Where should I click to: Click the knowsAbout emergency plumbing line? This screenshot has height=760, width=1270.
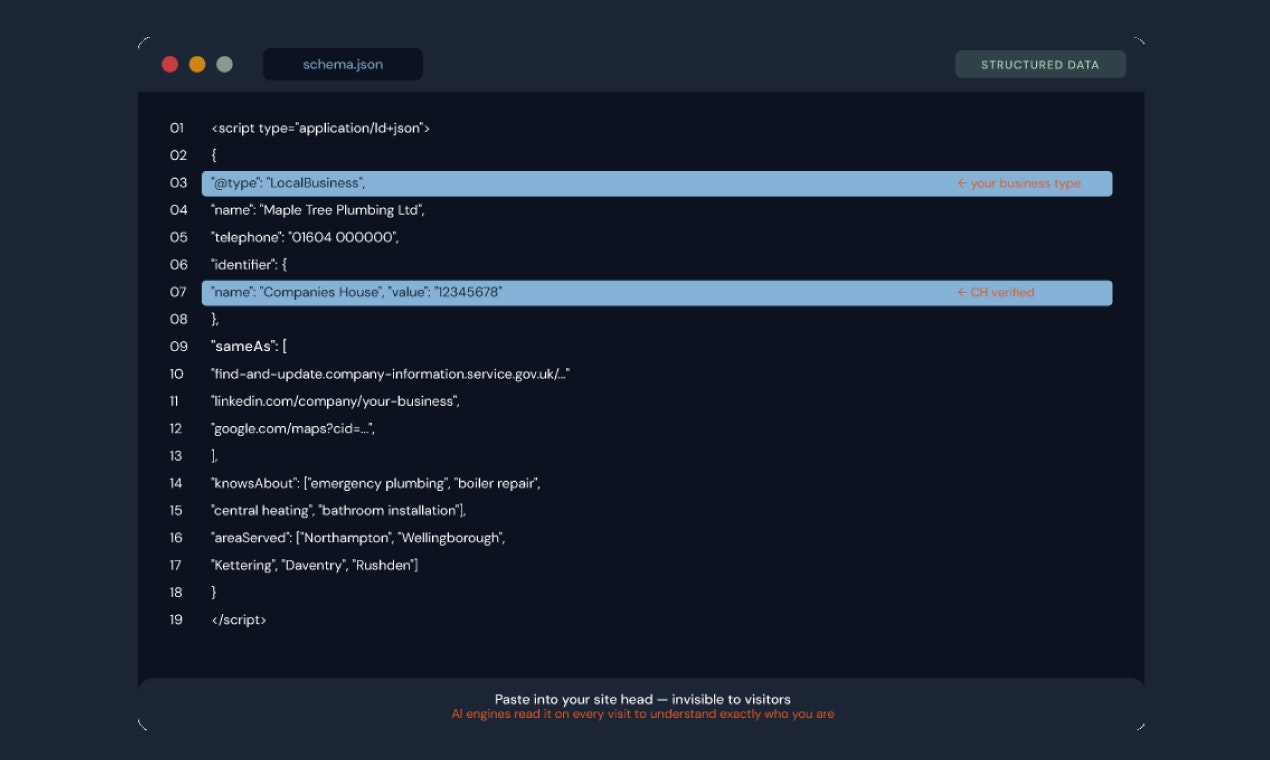tap(376, 483)
